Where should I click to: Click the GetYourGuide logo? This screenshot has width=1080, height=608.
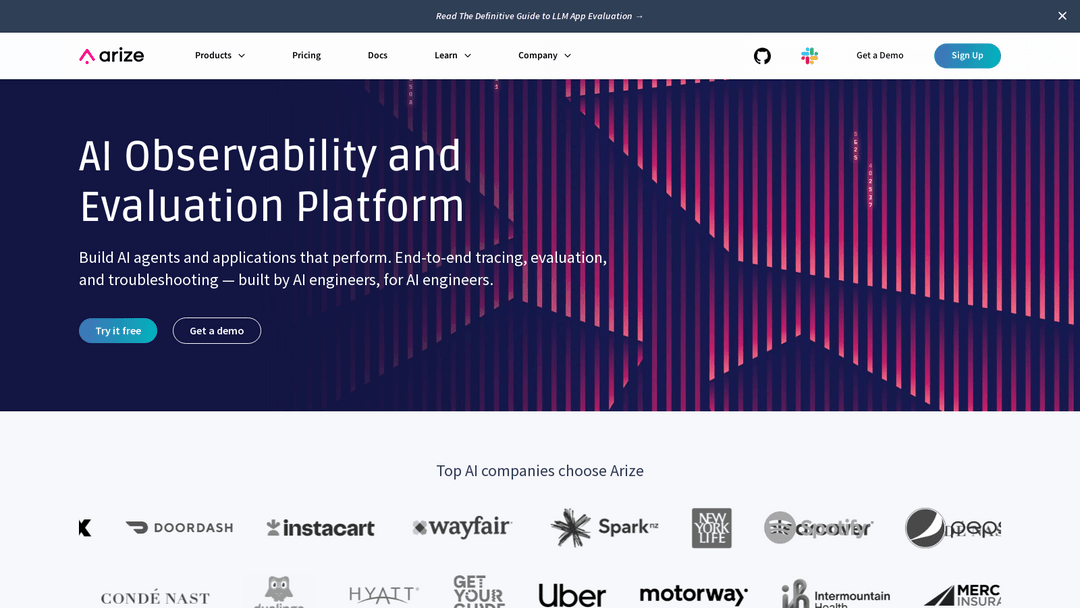[x=479, y=591]
